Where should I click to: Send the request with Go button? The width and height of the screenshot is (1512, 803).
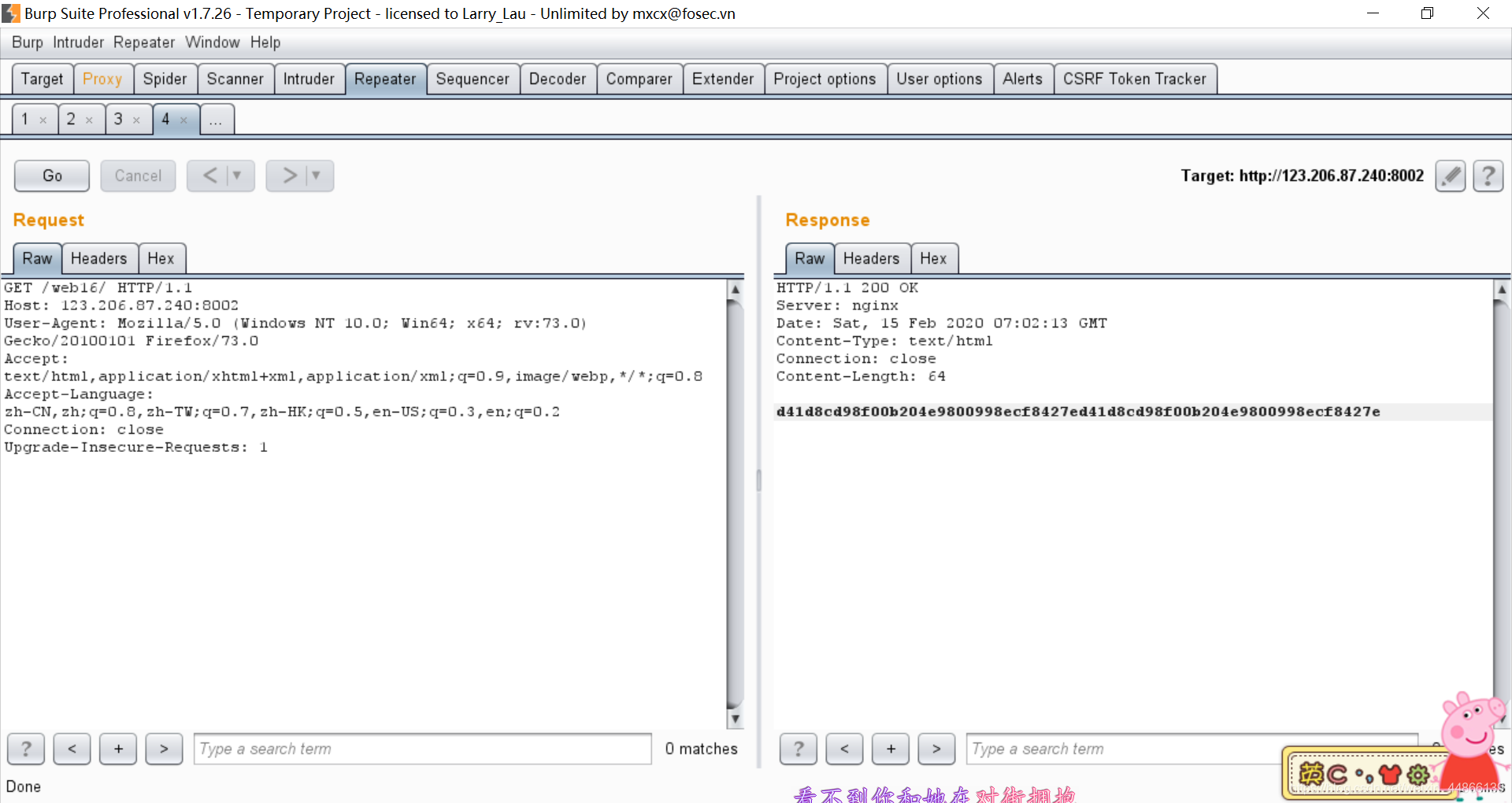(x=52, y=176)
